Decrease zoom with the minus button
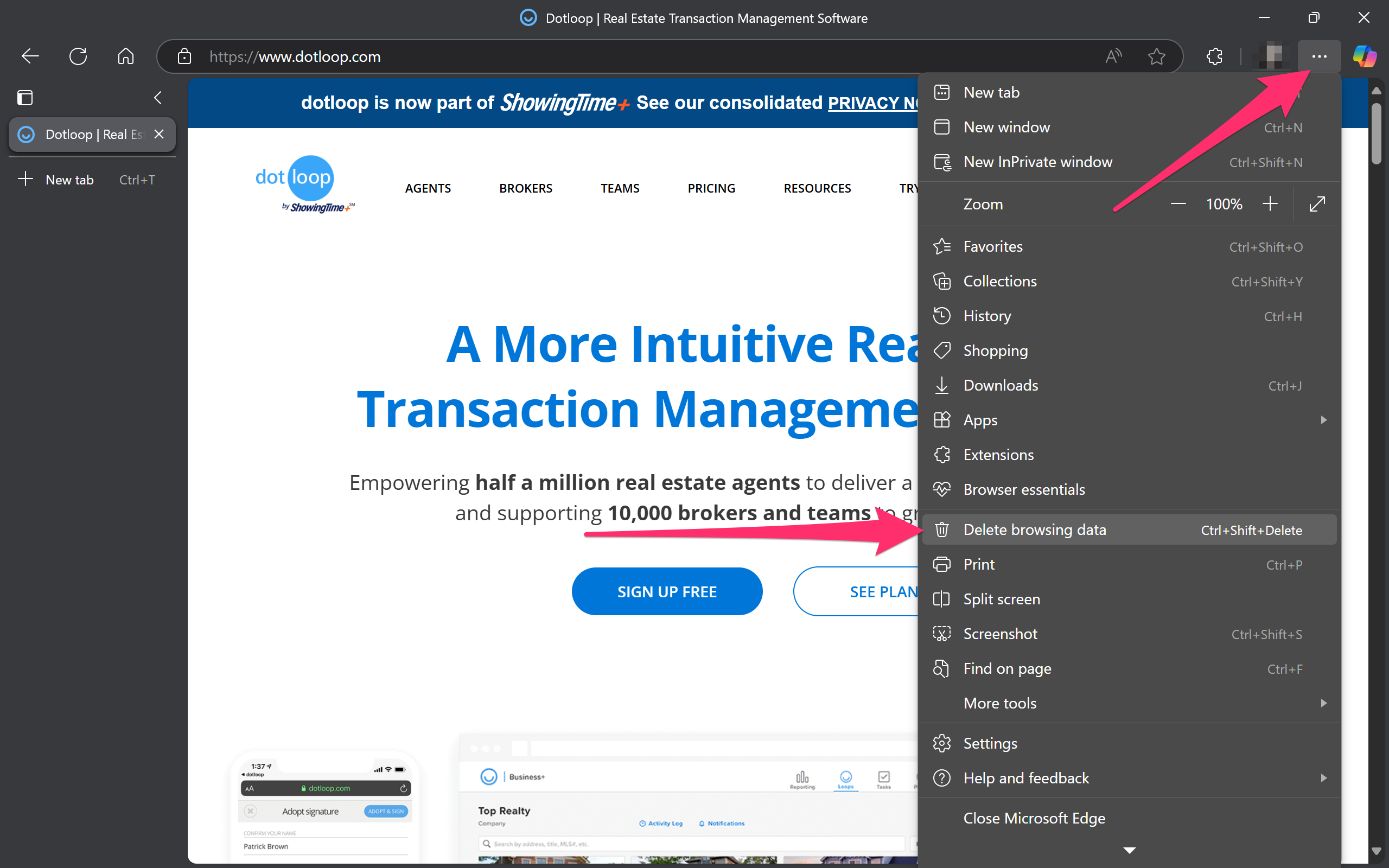This screenshot has height=868, width=1389. coord(1178,204)
